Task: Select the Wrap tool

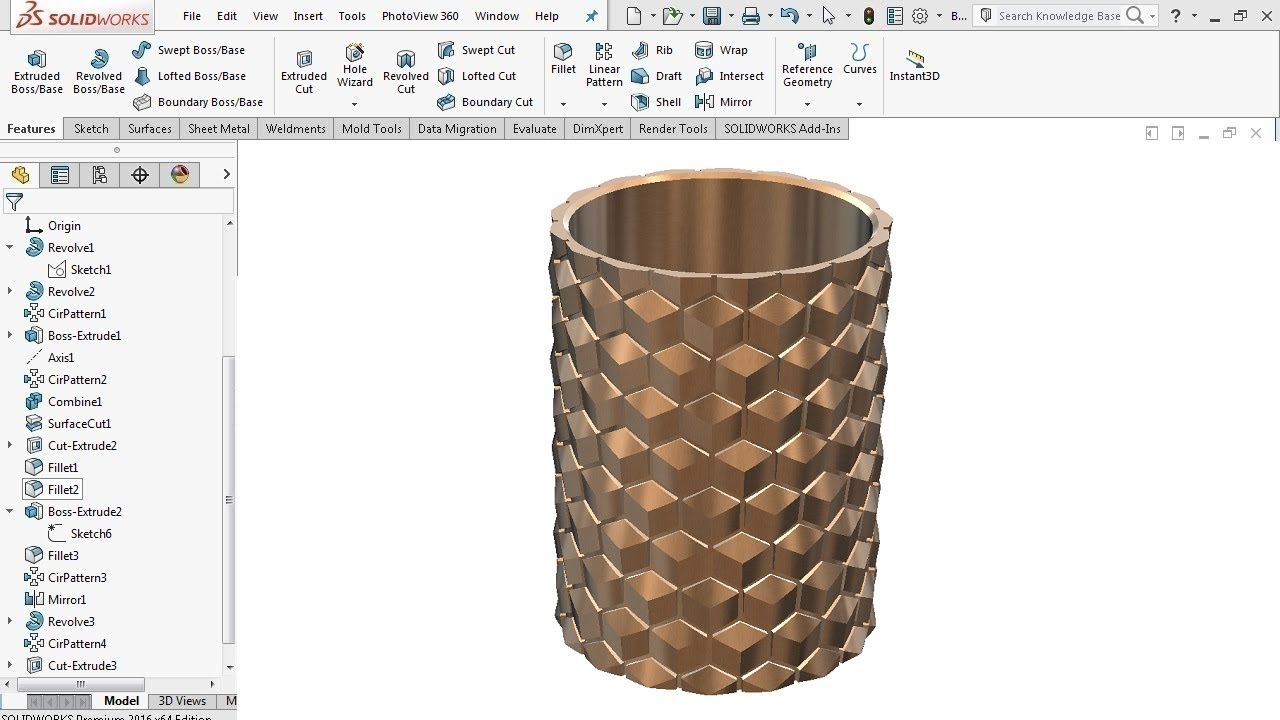Action: (x=722, y=50)
